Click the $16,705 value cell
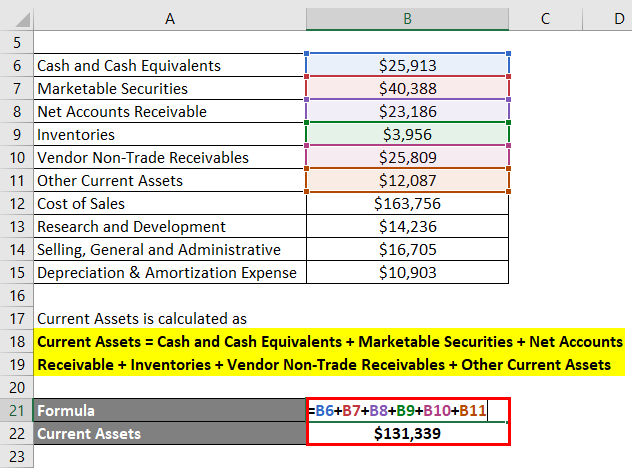Screen dimensions: 632x468 pos(407,249)
